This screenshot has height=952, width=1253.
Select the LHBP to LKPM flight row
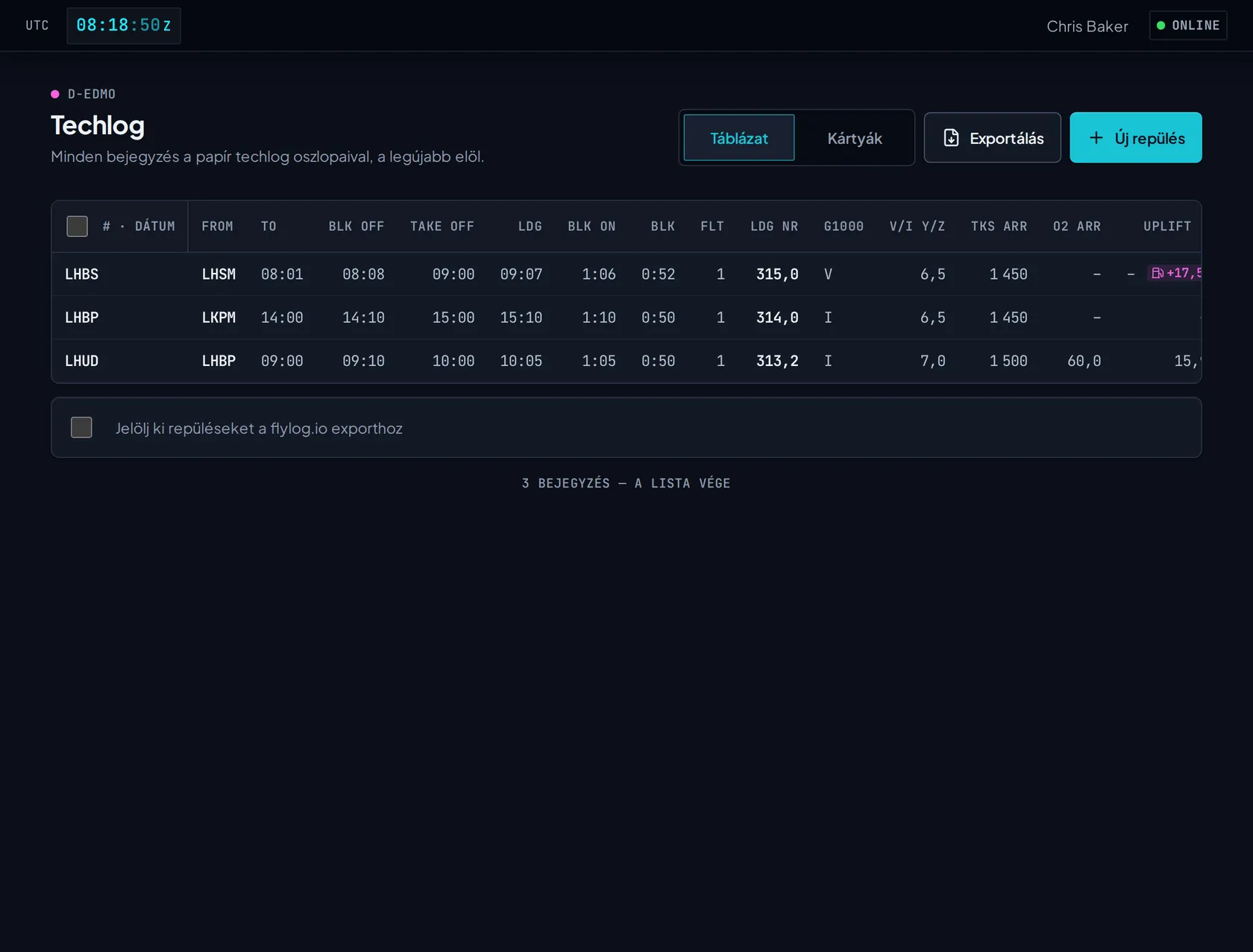click(x=626, y=318)
